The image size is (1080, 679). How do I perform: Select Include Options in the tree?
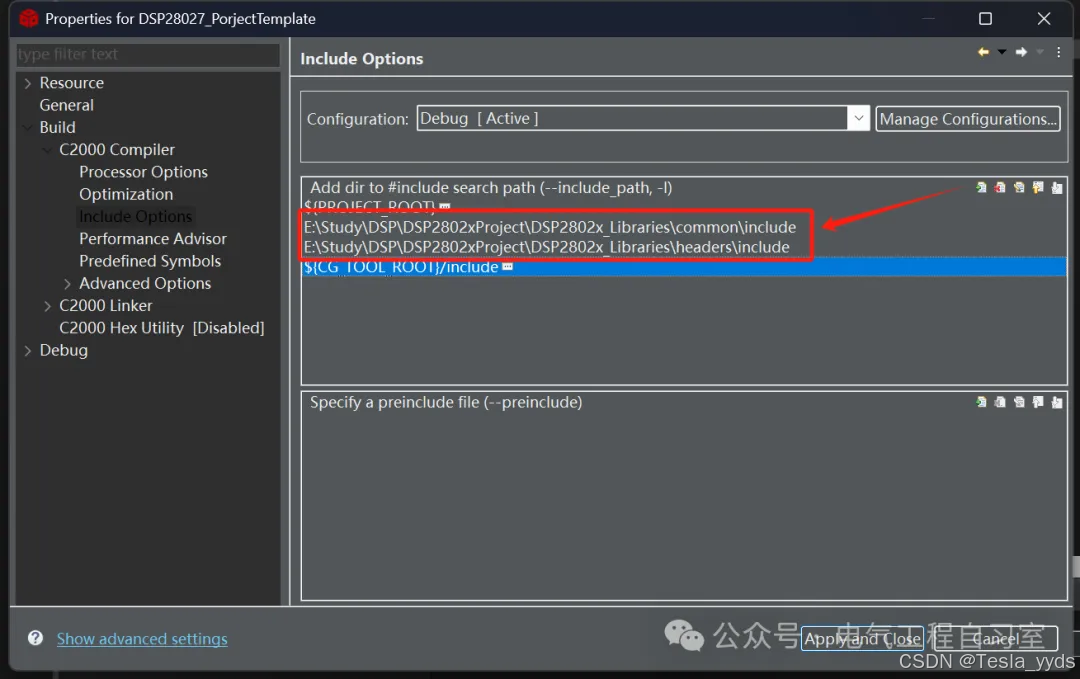tap(135, 216)
